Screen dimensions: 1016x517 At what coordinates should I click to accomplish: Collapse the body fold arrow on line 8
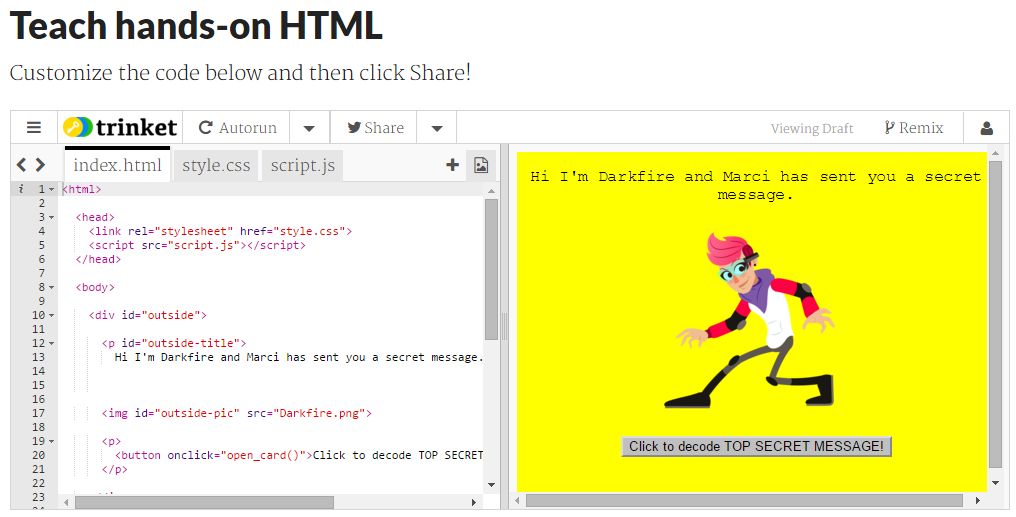pos(52,287)
